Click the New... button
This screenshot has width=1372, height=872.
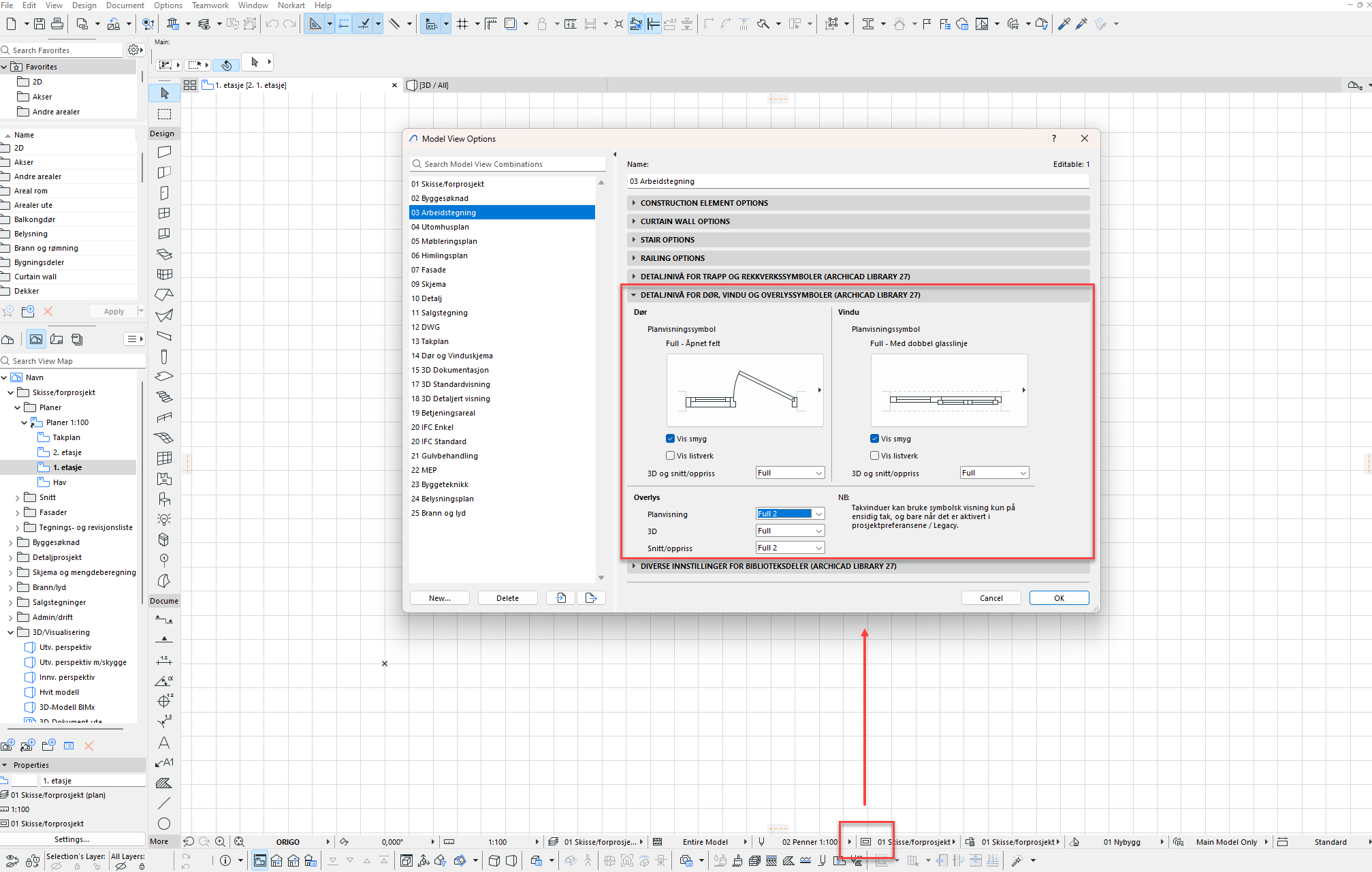coord(439,598)
